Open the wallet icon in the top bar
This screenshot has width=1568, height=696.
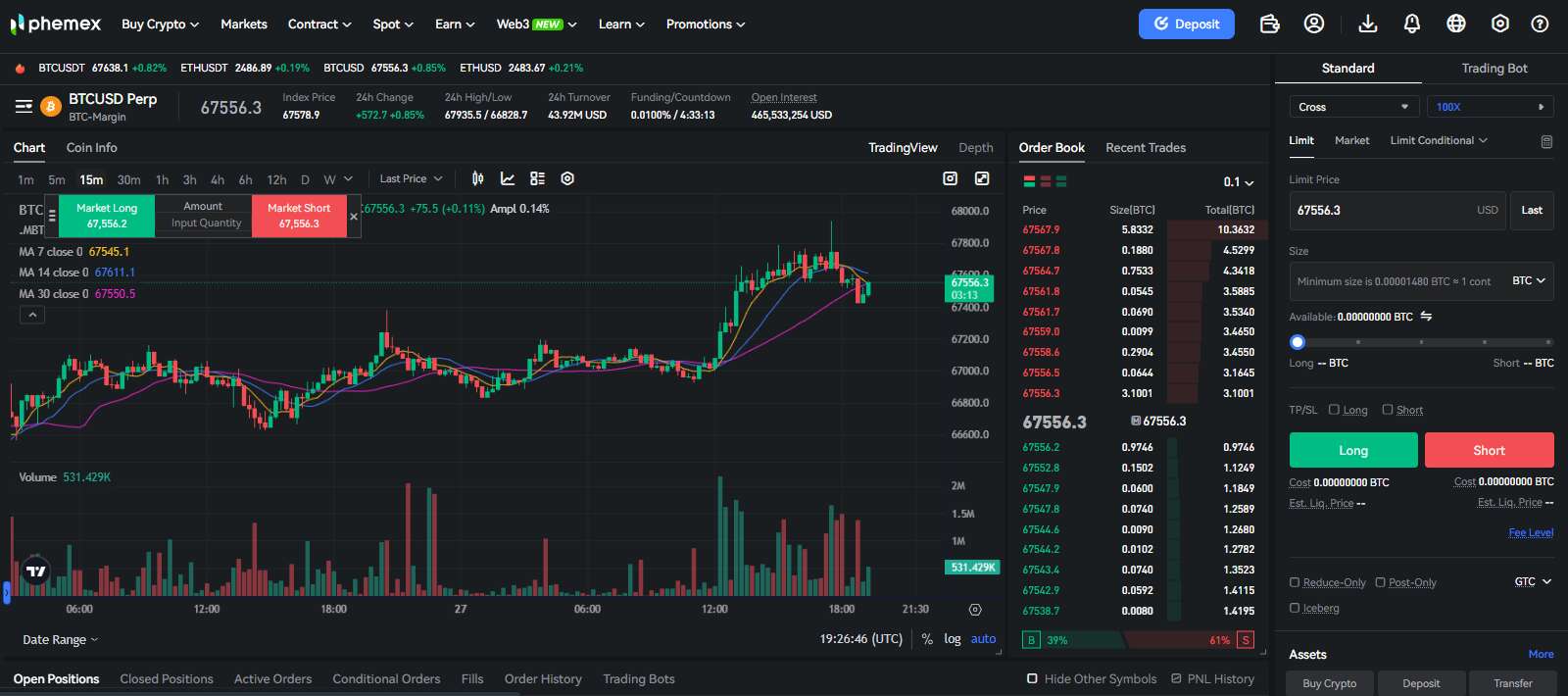(x=1270, y=24)
